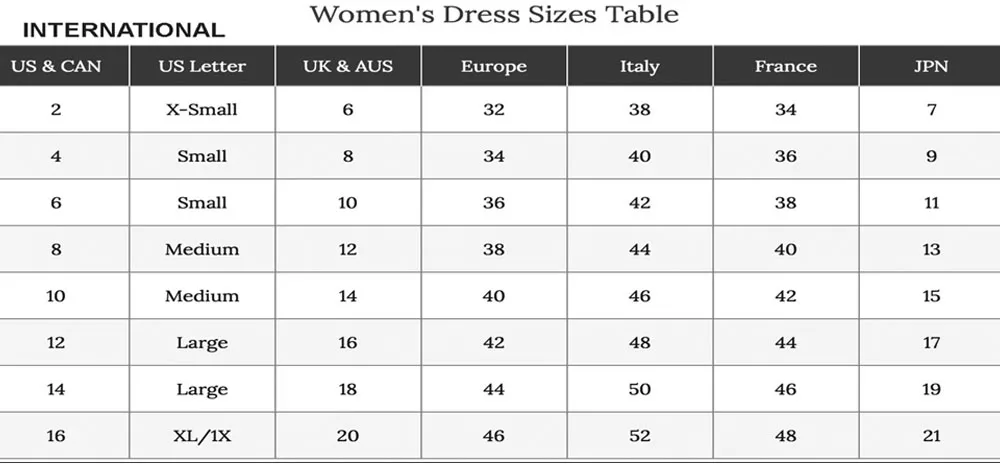The height and width of the screenshot is (464, 1000).
Task: Click the US & CAN column header
Action: pos(56,67)
